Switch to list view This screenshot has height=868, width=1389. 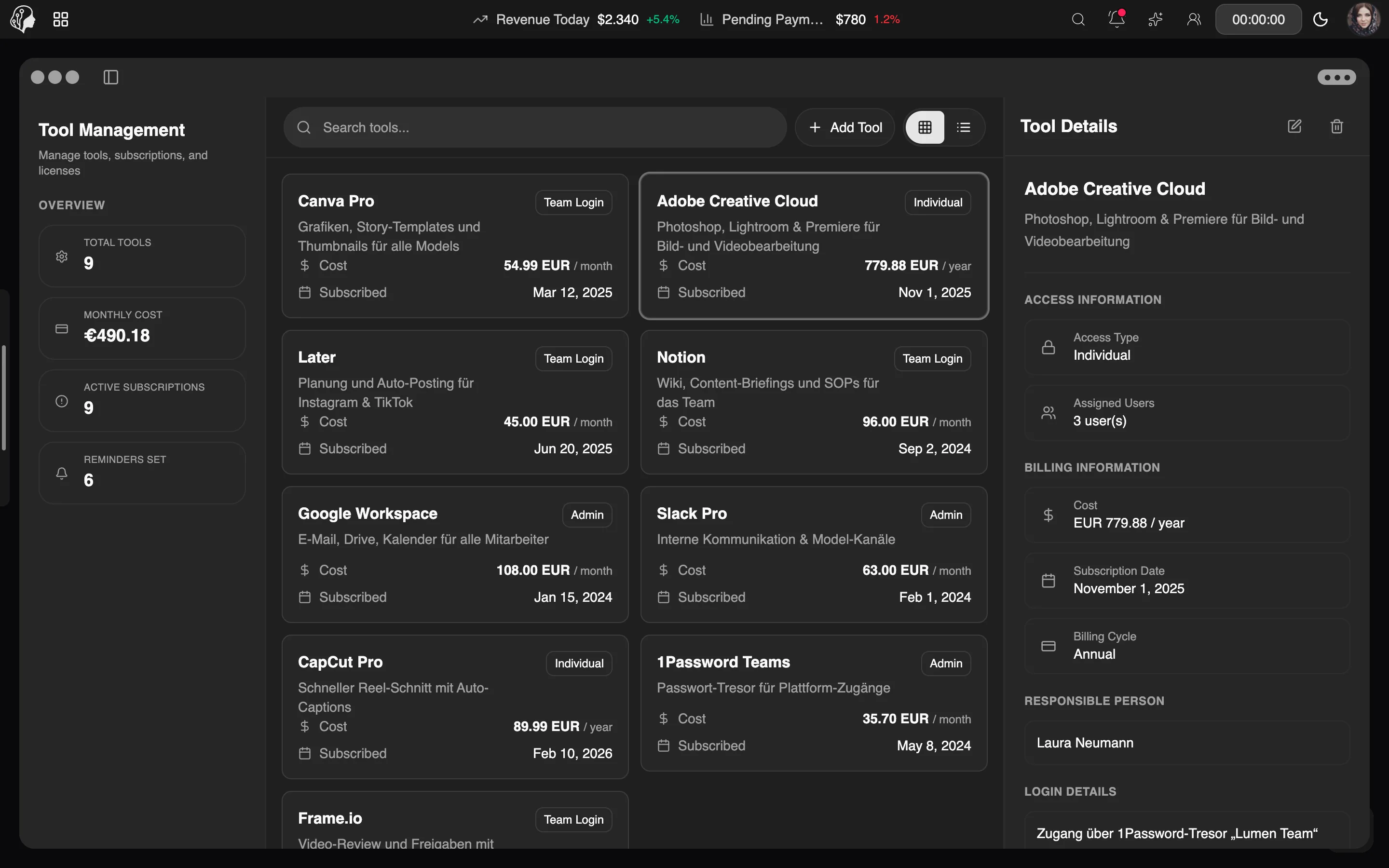click(963, 127)
